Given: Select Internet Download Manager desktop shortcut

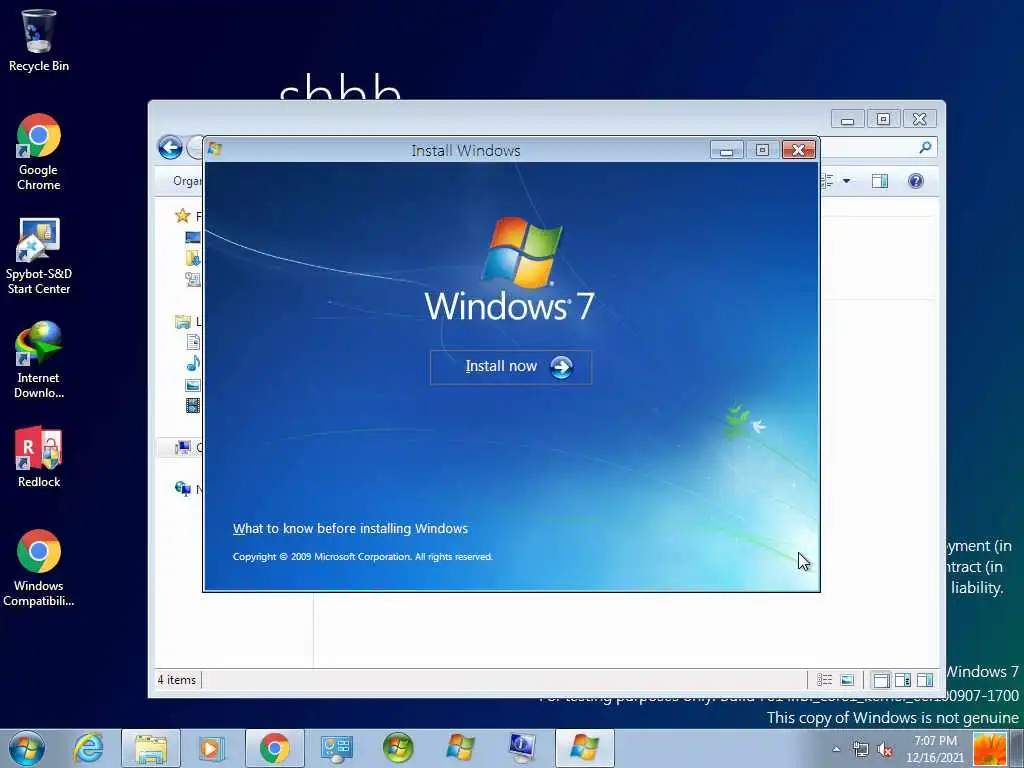Looking at the screenshot, I should (39, 359).
